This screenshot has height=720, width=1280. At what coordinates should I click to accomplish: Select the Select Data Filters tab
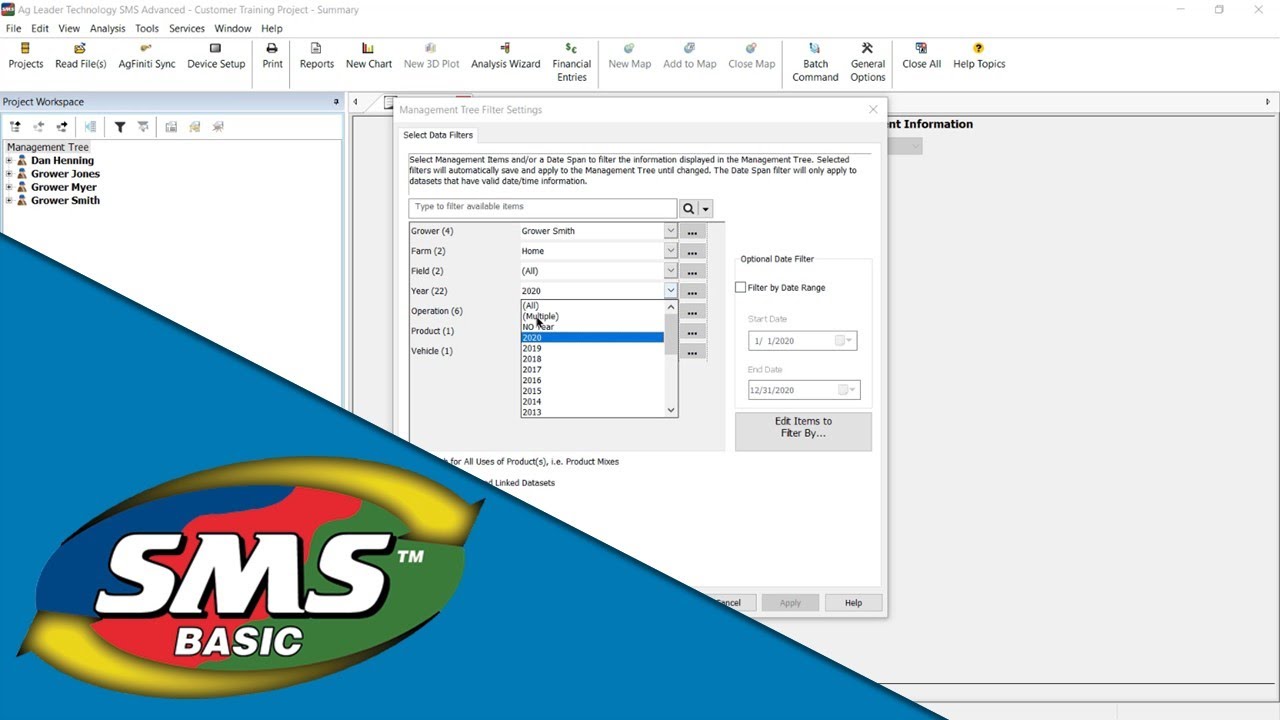(438, 135)
